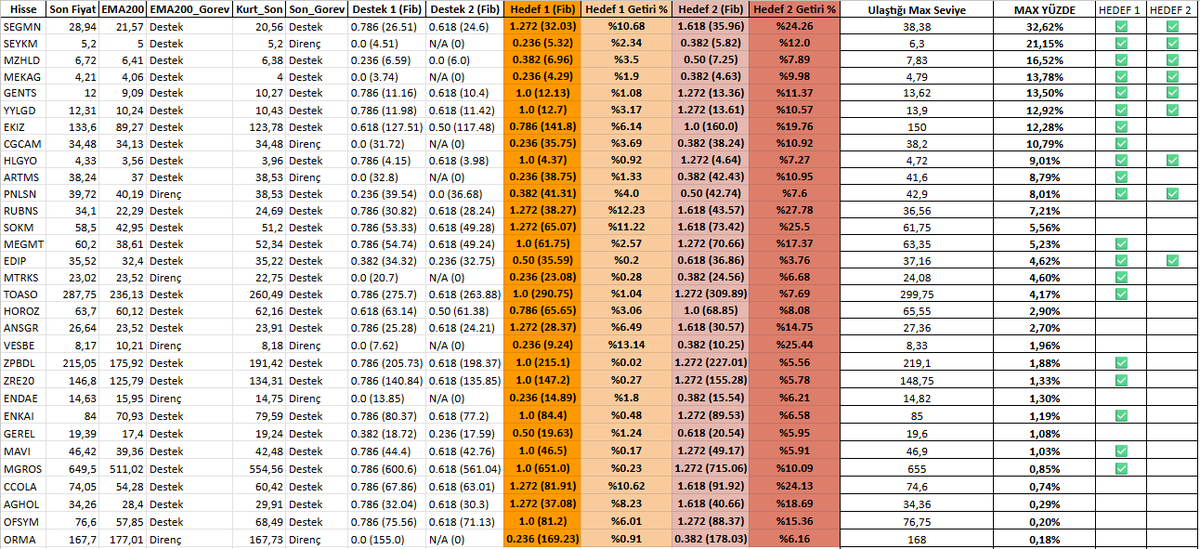
Task: Select the 0.618 (263.88) Destek 2 cell
Action: (465, 293)
